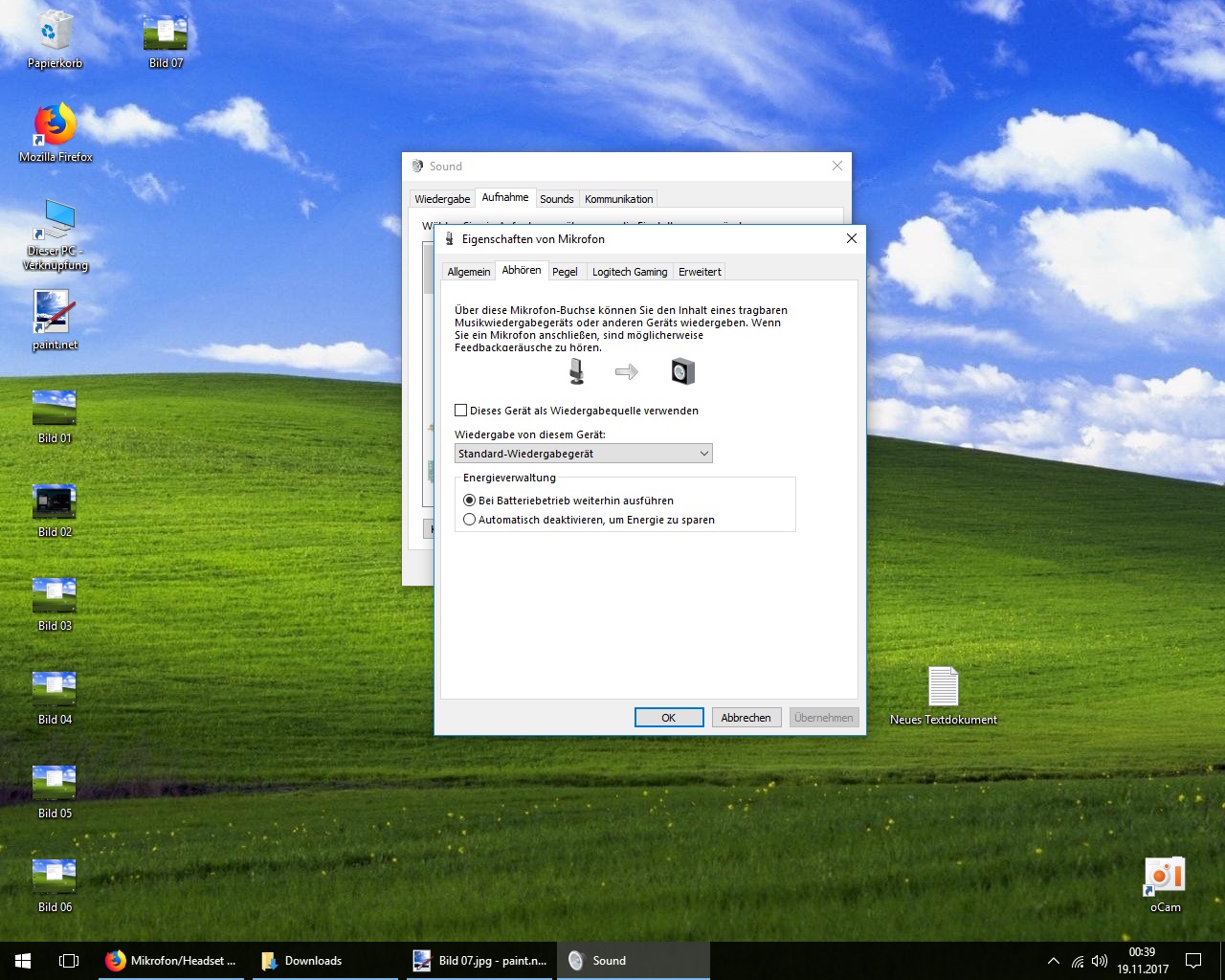This screenshot has width=1225, height=980.
Task: Click the Sound window title icon
Action: click(417, 166)
